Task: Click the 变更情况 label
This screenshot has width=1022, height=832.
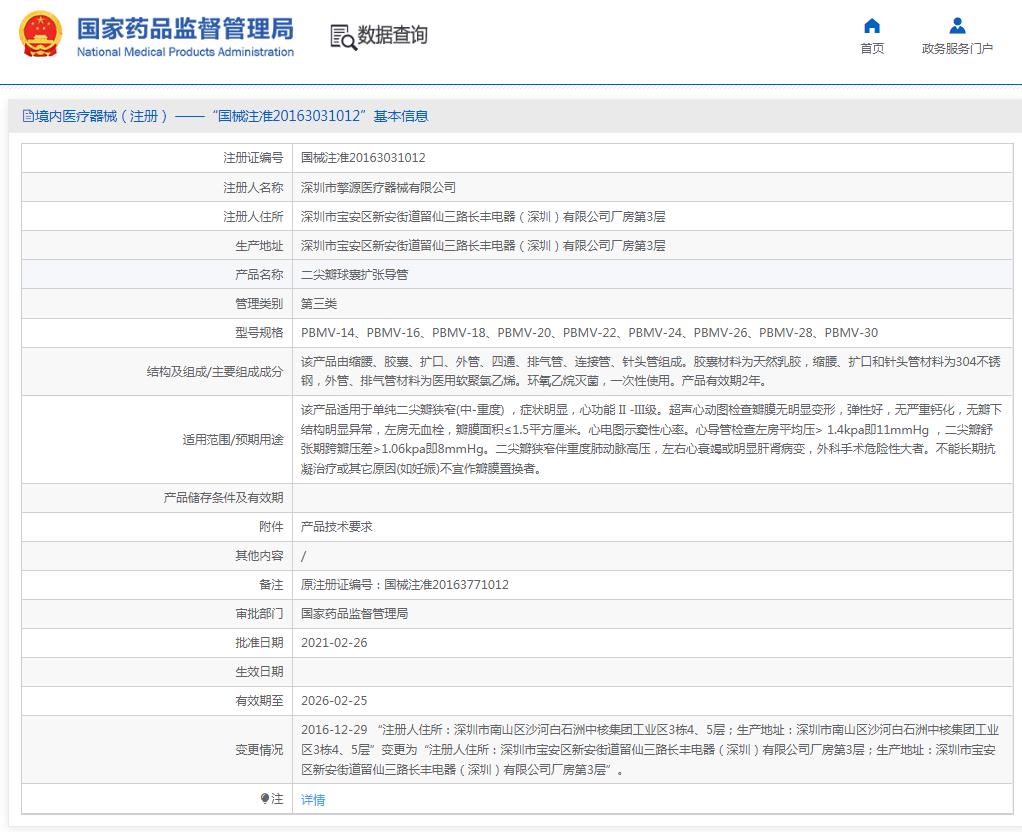Action: coord(259,750)
